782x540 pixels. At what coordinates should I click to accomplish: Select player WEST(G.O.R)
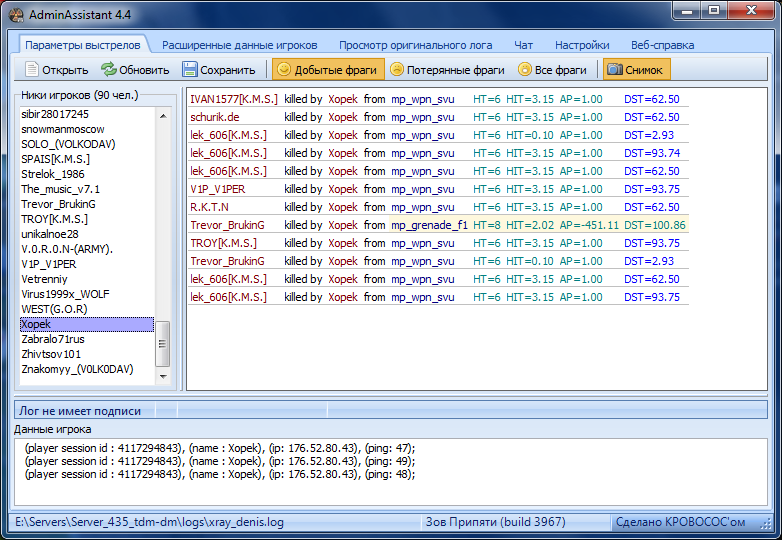pyautogui.click(x=87, y=309)
